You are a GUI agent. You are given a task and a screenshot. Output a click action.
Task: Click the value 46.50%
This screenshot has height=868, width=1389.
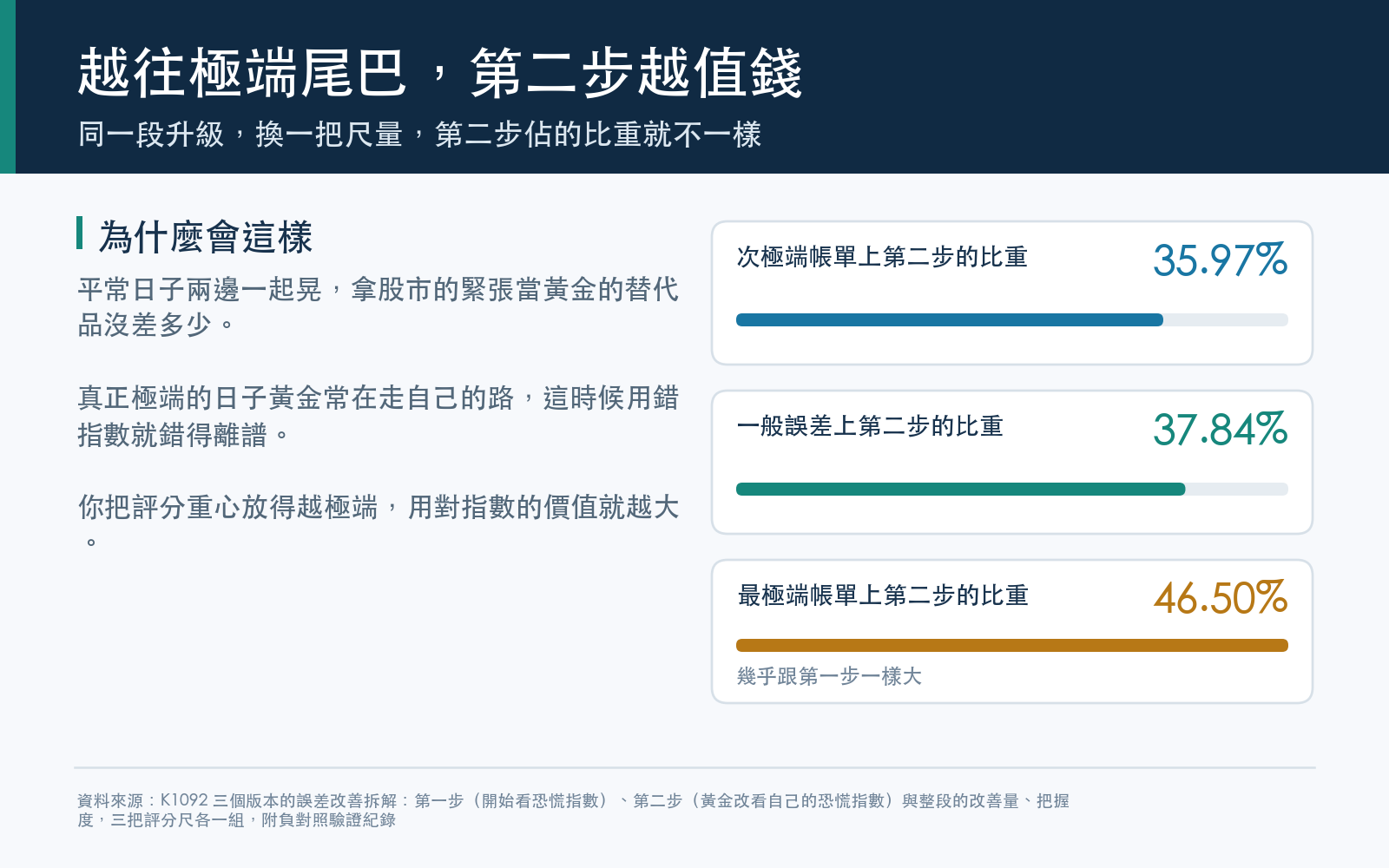point(1220,598)
